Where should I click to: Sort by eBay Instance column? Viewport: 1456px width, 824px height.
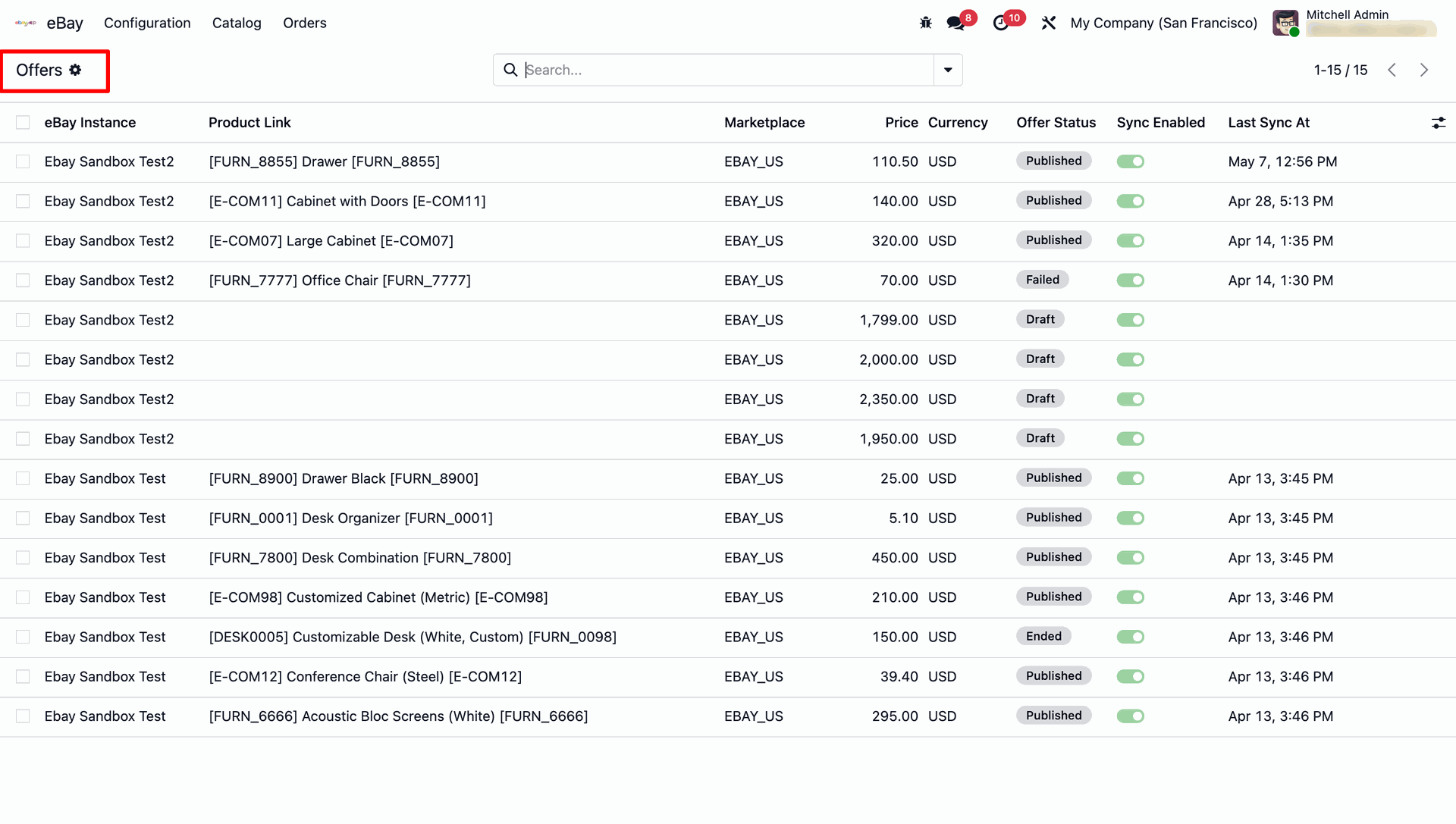tap(90, 123)
